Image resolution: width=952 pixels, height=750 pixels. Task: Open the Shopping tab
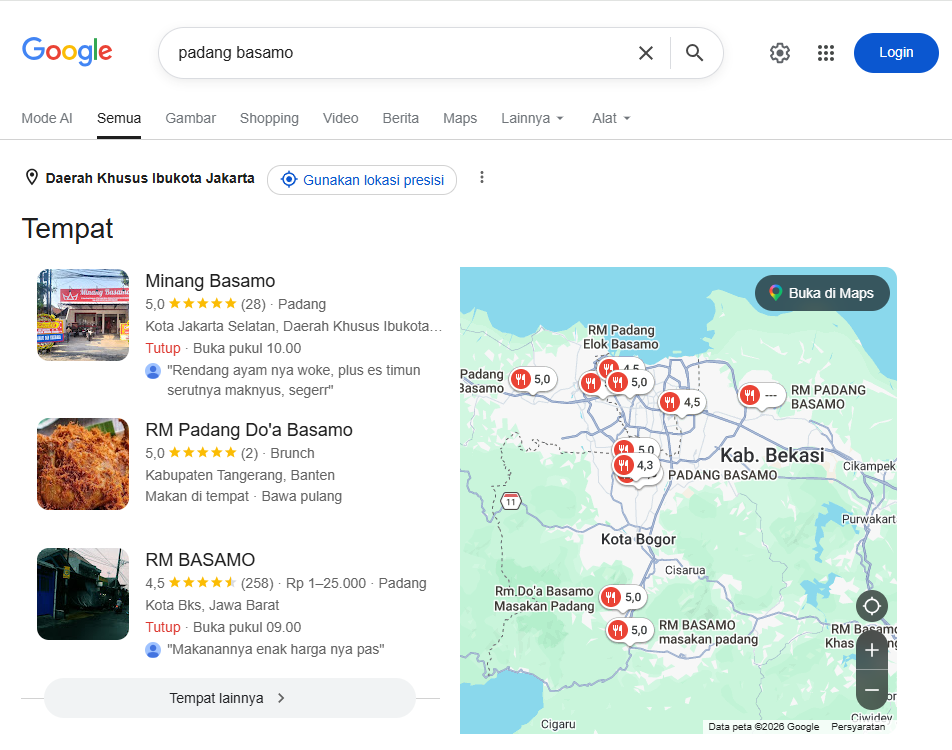(x=269, y=118)
